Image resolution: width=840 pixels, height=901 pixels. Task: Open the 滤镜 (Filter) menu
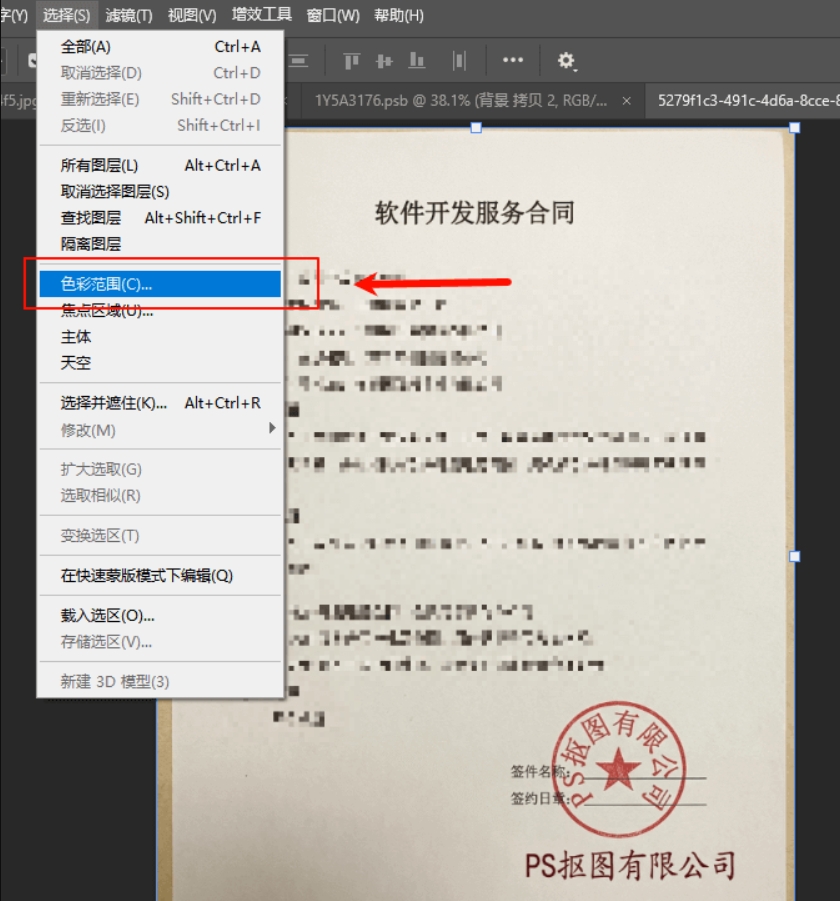[x=127, y=15]
